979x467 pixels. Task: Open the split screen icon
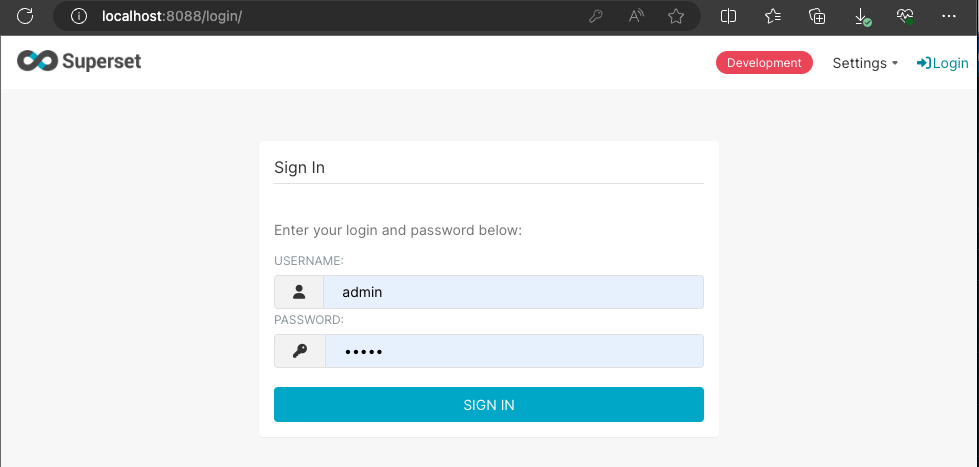coord(729,16)
